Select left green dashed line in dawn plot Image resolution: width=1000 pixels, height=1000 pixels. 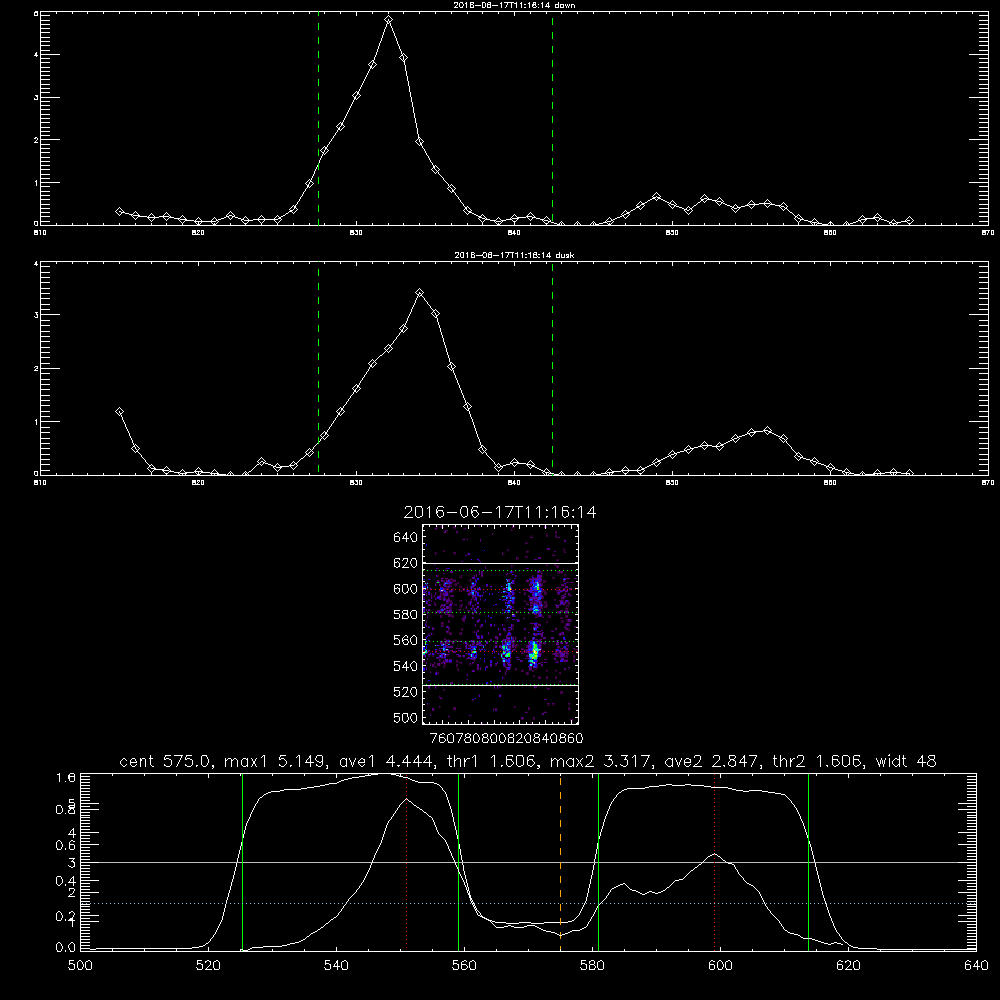click(x=318, y=119)
